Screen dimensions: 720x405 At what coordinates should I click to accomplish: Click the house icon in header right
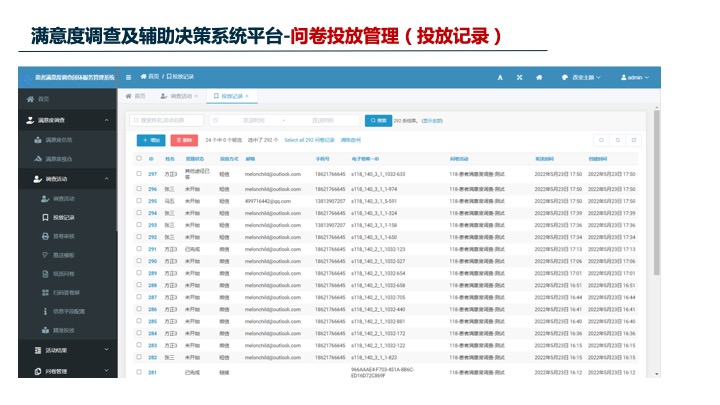tap(539, 78)
